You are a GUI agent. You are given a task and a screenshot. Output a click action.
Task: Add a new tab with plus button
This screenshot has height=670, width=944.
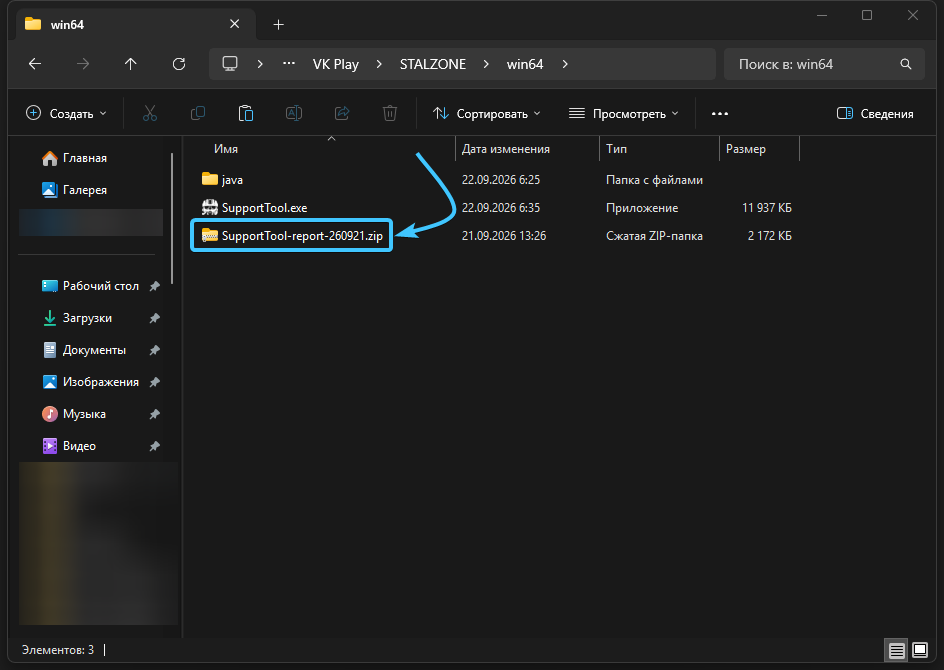pos(278,25)
